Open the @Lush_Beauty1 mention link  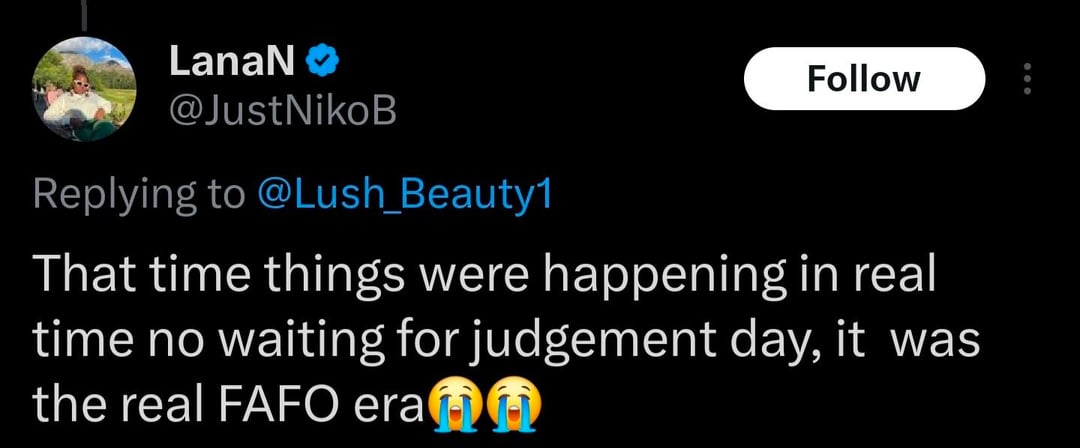click(404, 195)
